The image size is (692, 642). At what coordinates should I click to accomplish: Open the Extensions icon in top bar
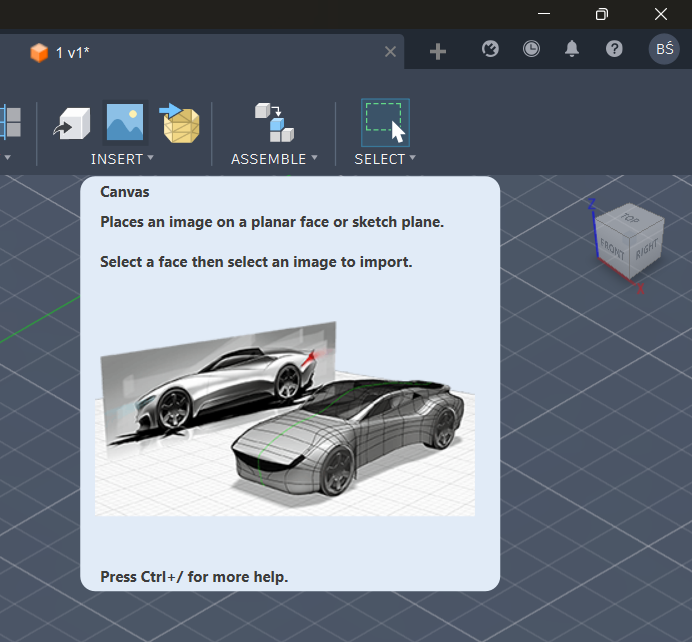(x=490, y=49)
